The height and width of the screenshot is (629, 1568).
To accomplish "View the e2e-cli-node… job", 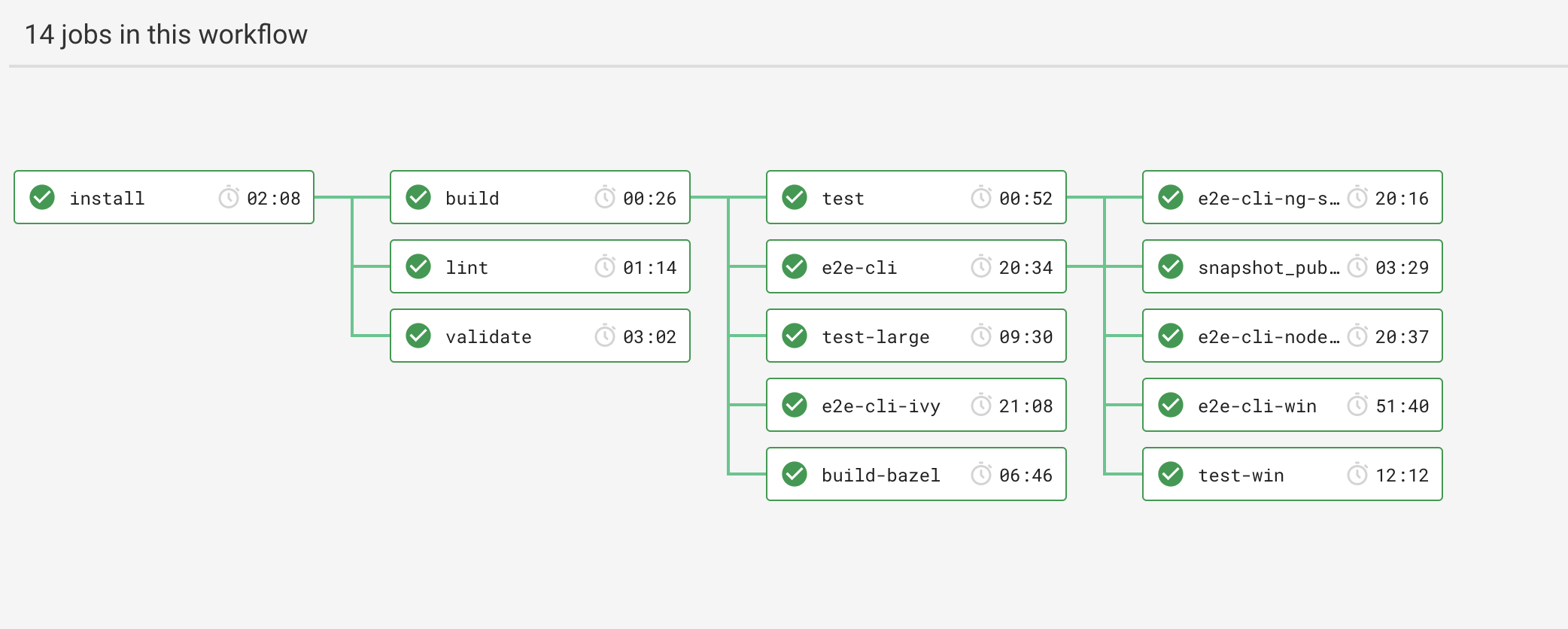I will [1269, 337].
